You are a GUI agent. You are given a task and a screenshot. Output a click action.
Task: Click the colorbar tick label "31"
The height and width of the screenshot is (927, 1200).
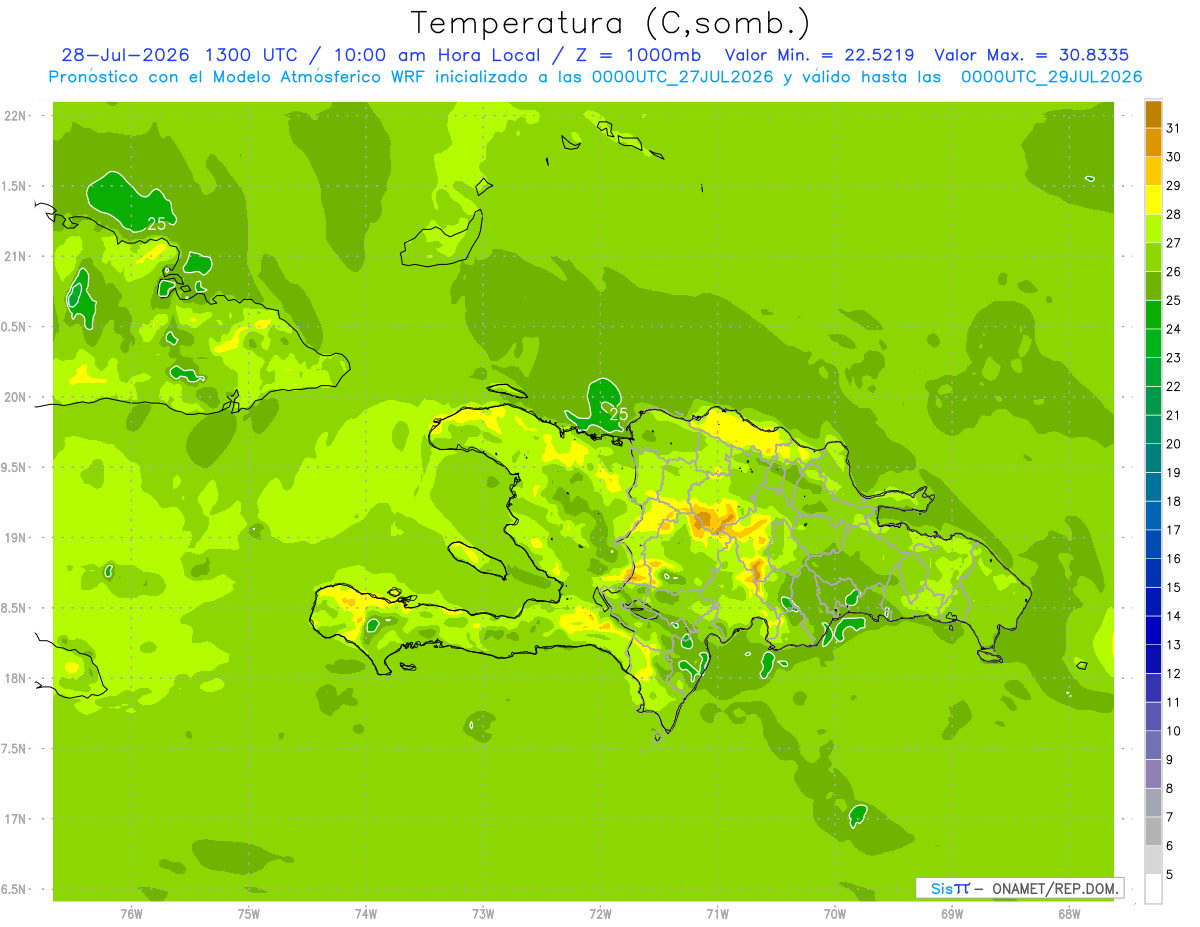pos(1173,128)
